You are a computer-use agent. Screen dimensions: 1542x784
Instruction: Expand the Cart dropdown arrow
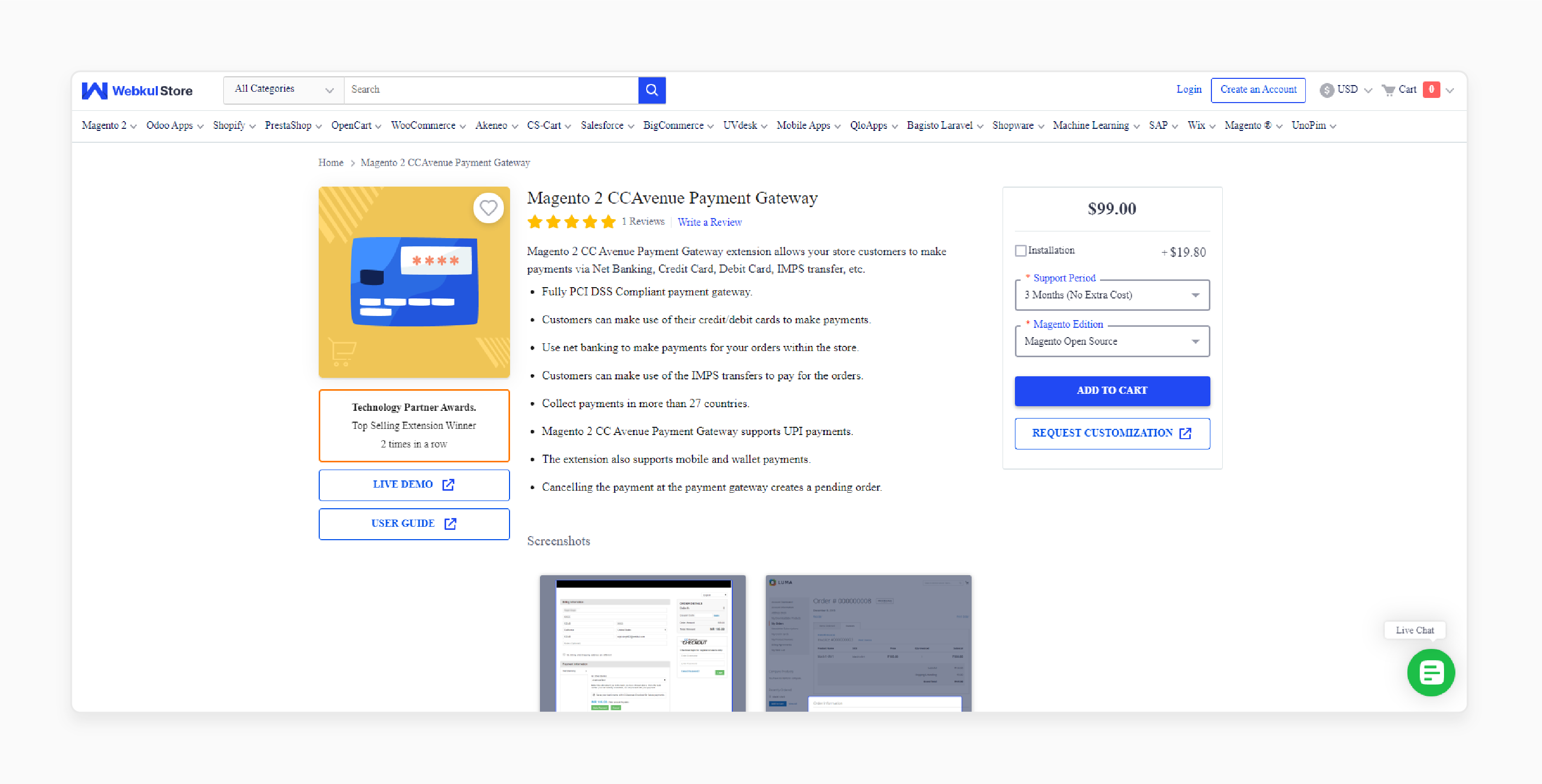pyautogui.click(x=1450, y=90)
